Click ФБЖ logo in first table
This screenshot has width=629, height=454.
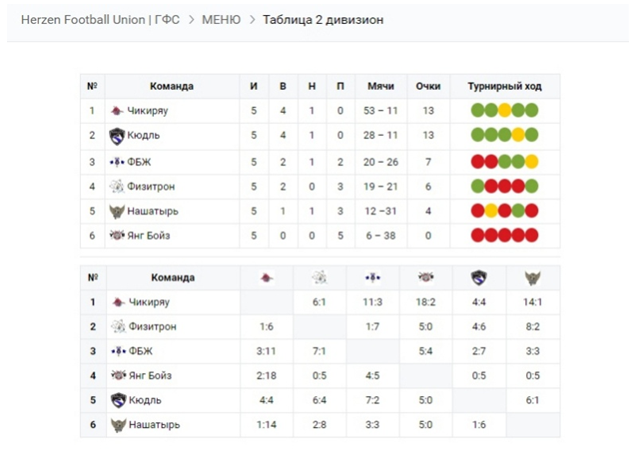pyautogui.click(x=117, y=162)
